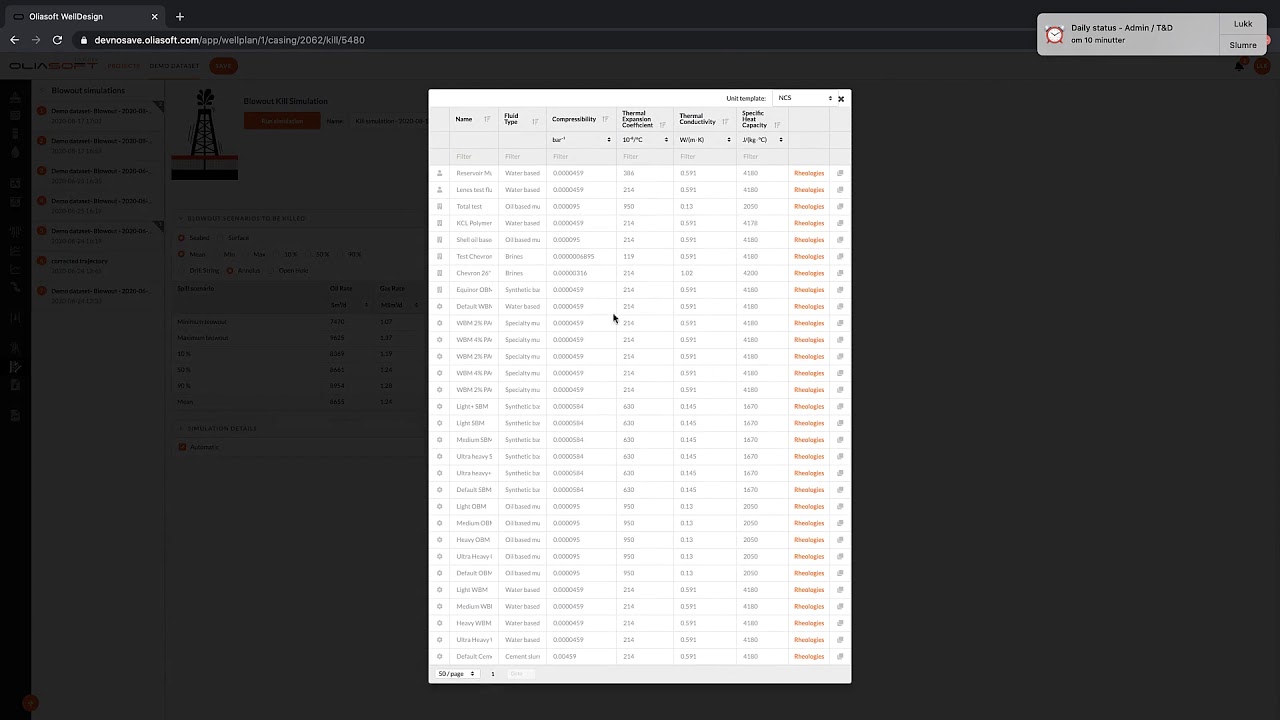Click the copy icon on the Reservoir fluid row

click(x=840, y=173)
